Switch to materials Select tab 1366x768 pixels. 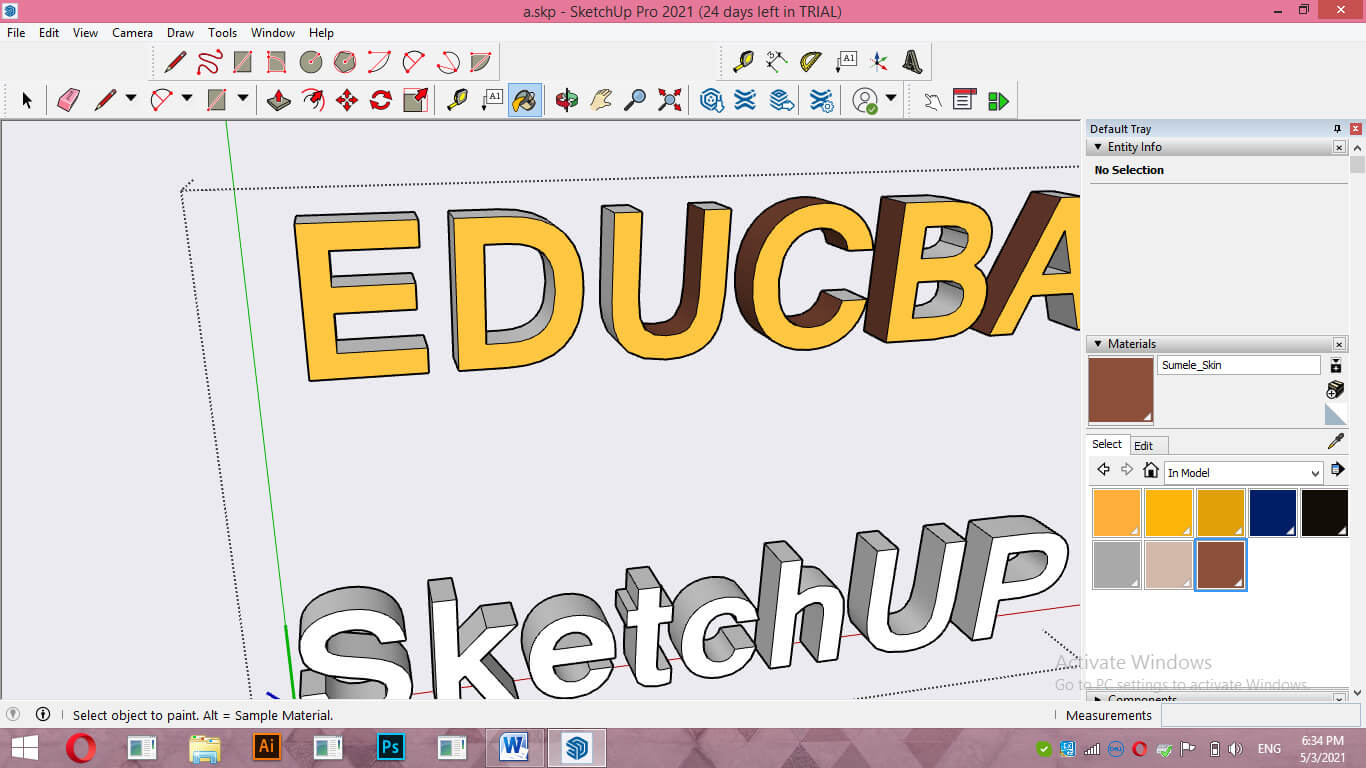click(x=1107, y=445)
